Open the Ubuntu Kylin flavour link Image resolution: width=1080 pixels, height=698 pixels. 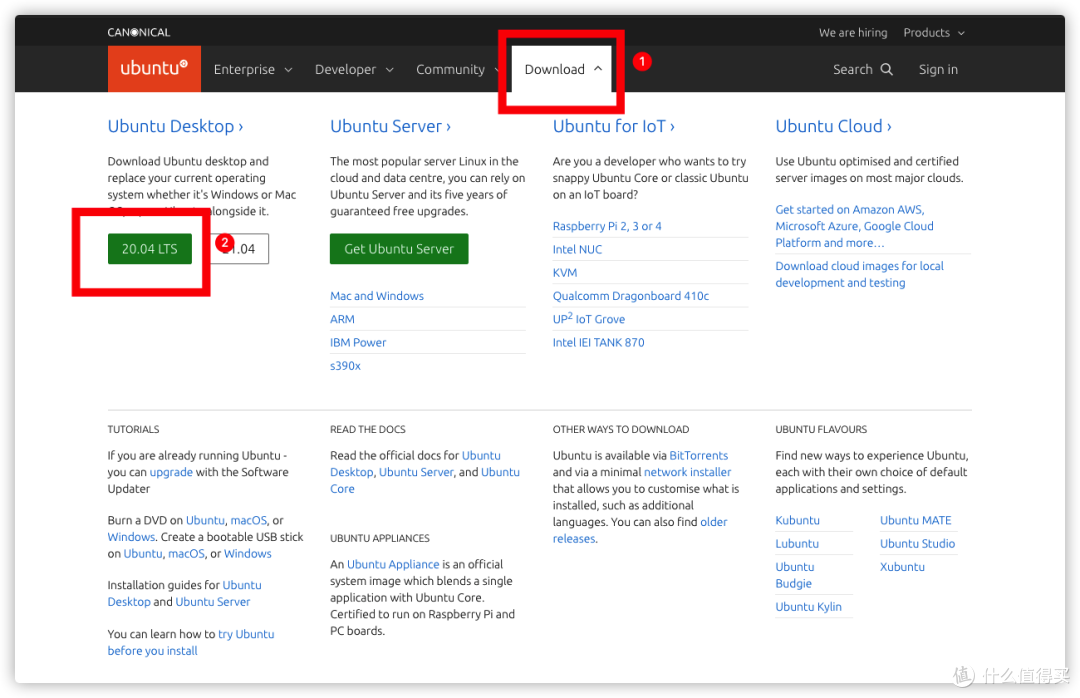[x=809, y=607]
